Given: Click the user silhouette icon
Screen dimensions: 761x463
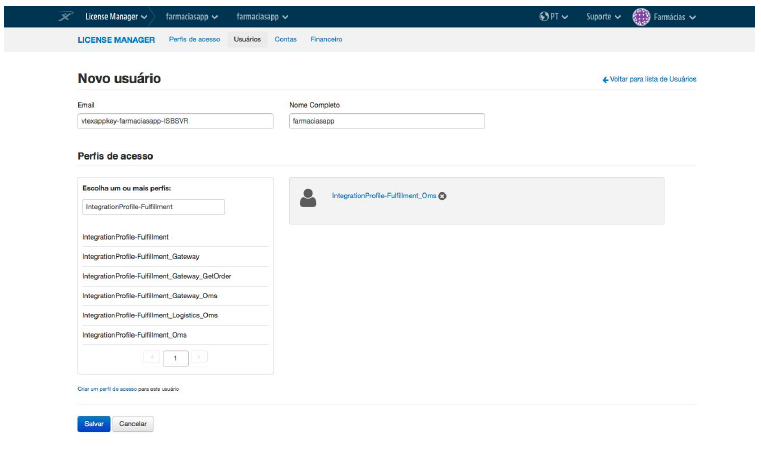Looking at the screenshot, I should (x=310, y=198).
